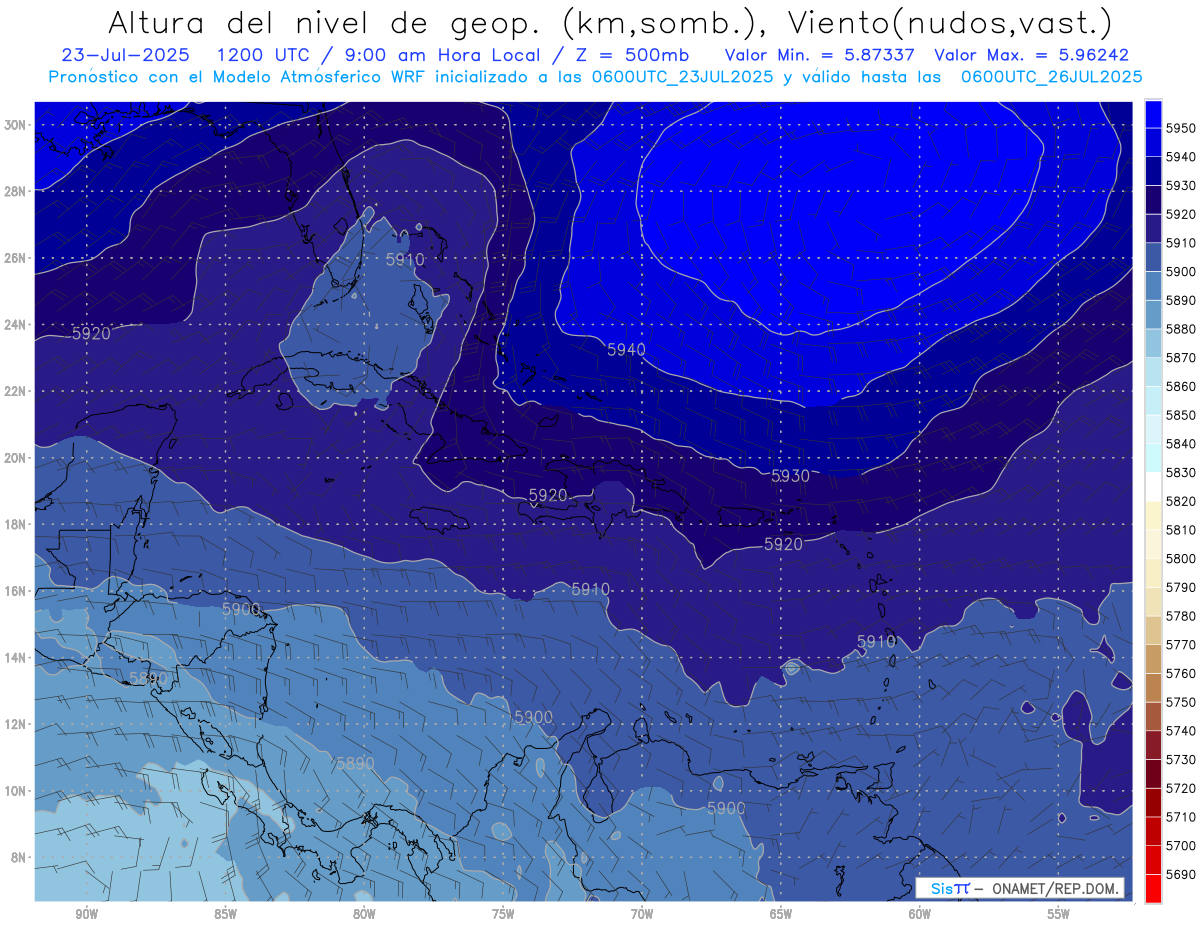
Task: Click the 5910 contour label near the Bahamas
Action: pos(405,259)
